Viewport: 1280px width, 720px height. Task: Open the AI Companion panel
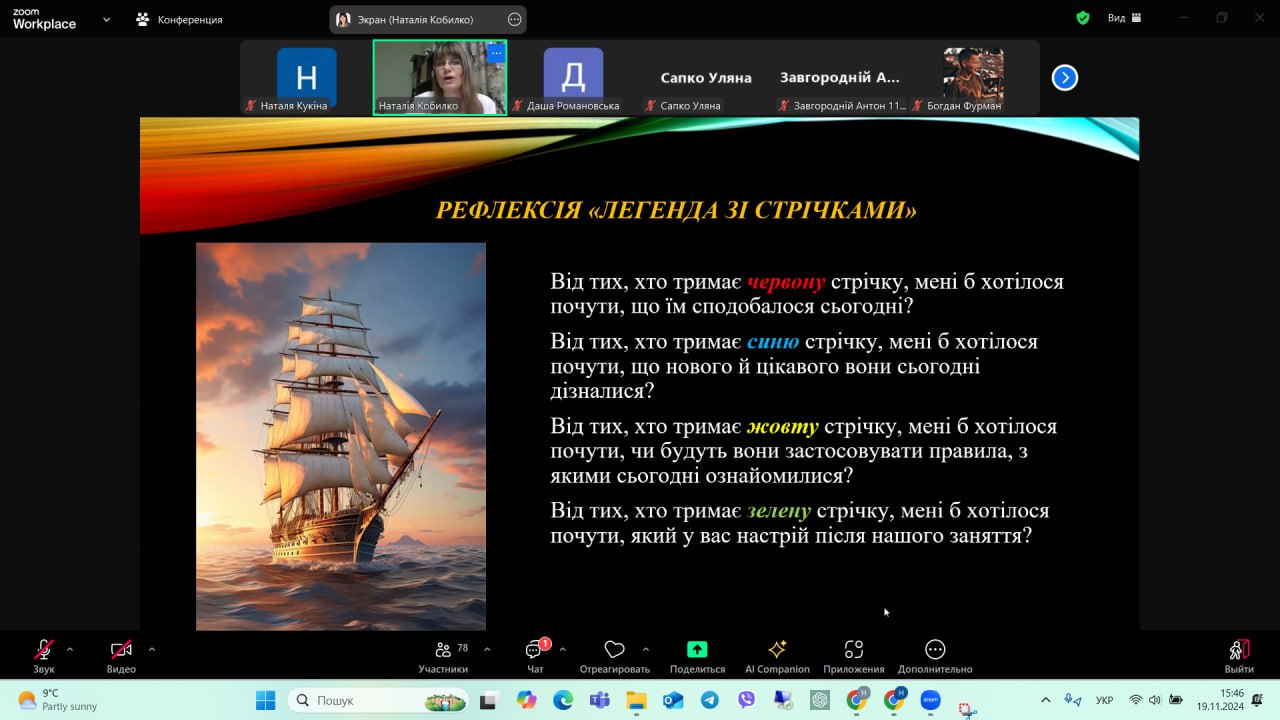pos(777,650)
